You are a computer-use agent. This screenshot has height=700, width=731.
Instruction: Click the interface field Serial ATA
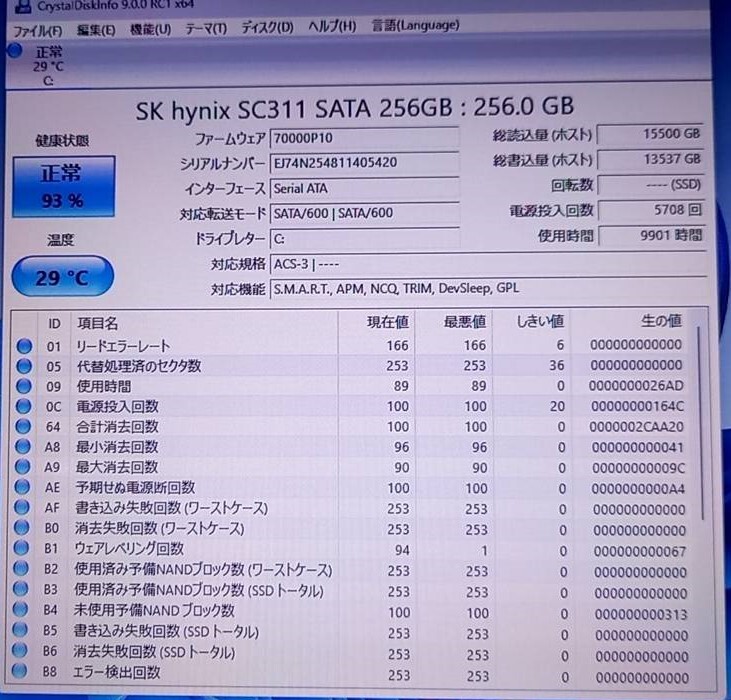point(364,188)
